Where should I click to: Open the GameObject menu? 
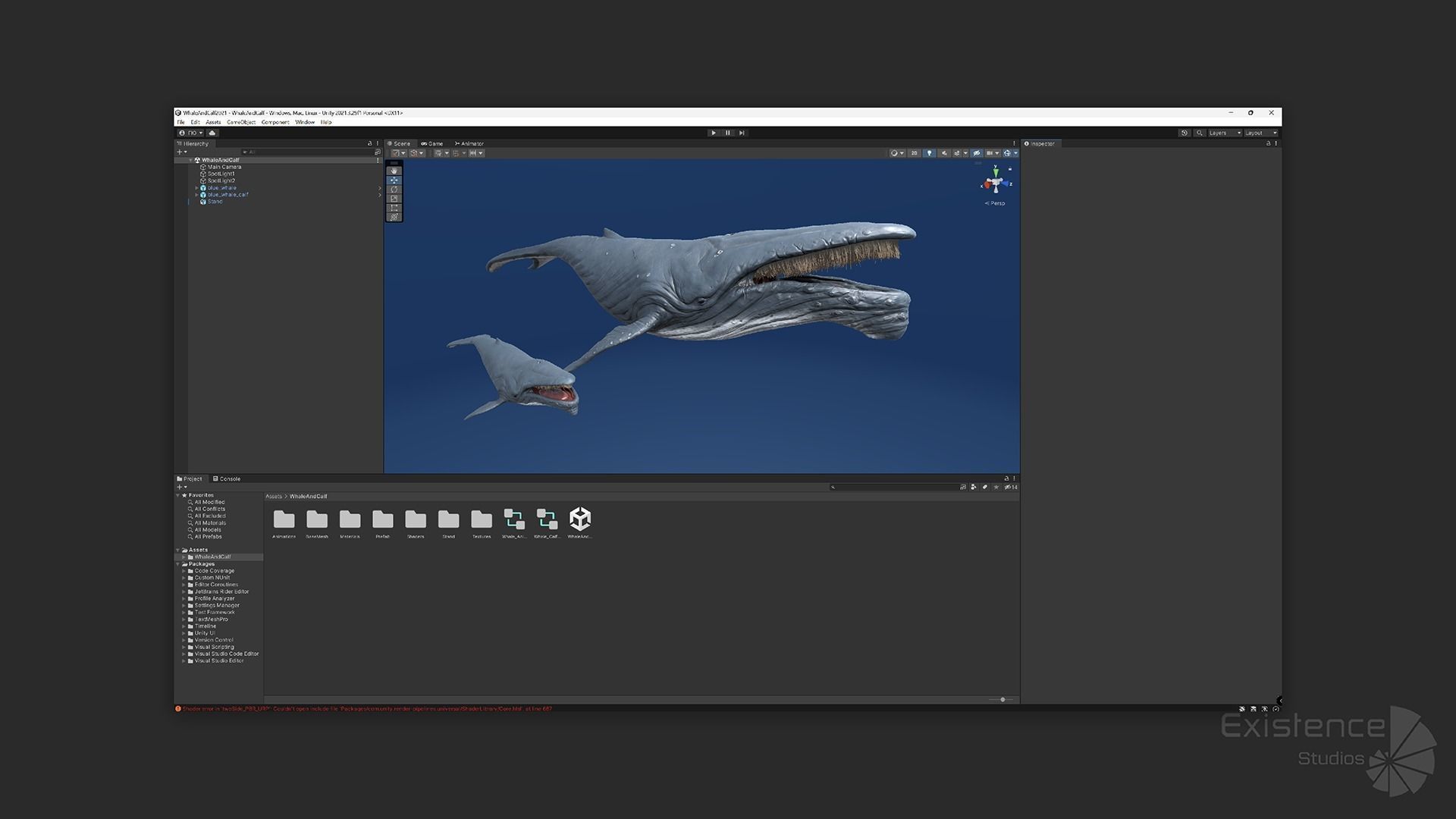[241, 122]
